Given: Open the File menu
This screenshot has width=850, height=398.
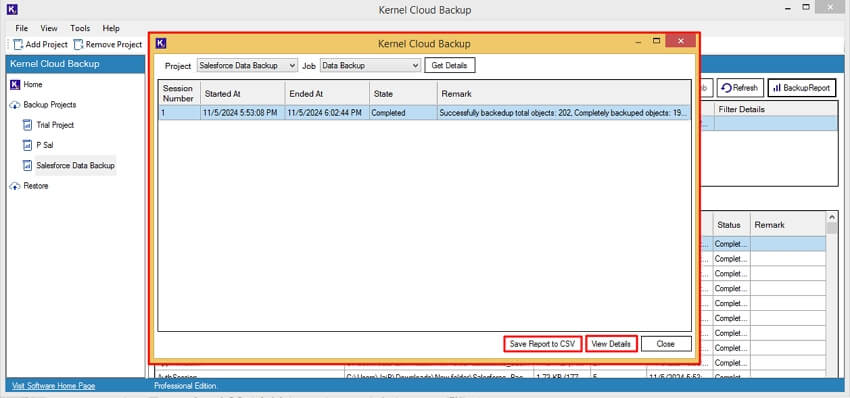Looking at the screenshot, I should tap(22, 28).
